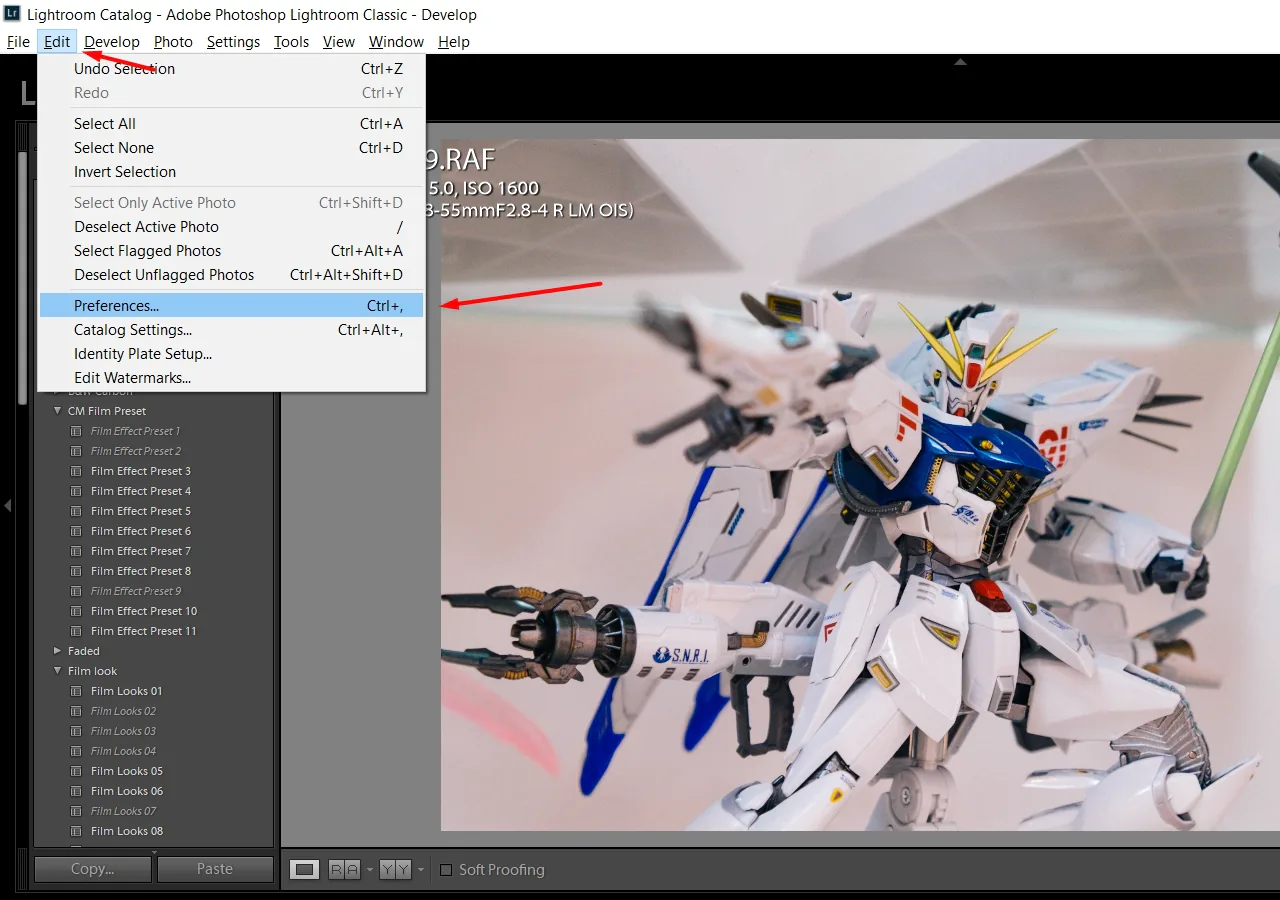
Task: Collapse the Film look preset group
Action: [x=58, y=671]
